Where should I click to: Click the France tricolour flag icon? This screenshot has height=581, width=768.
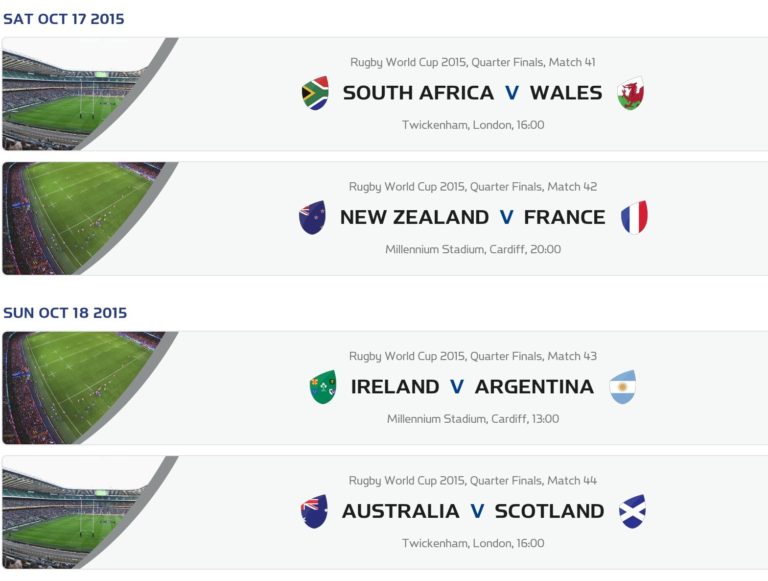(634, 218)
